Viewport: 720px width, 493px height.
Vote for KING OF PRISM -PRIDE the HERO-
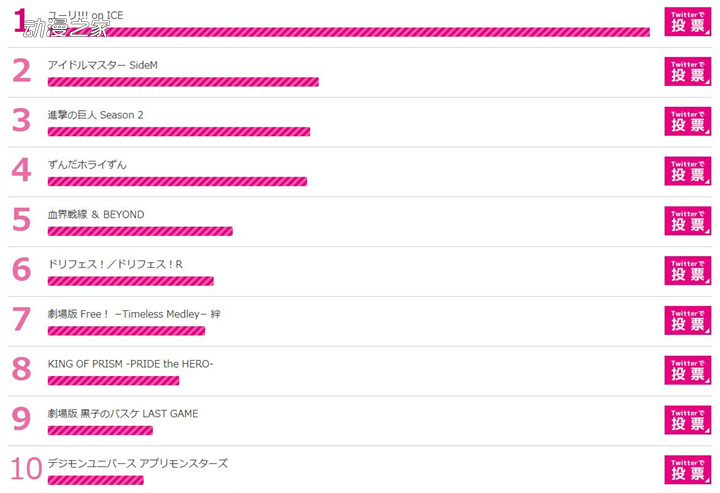(687, 370)
